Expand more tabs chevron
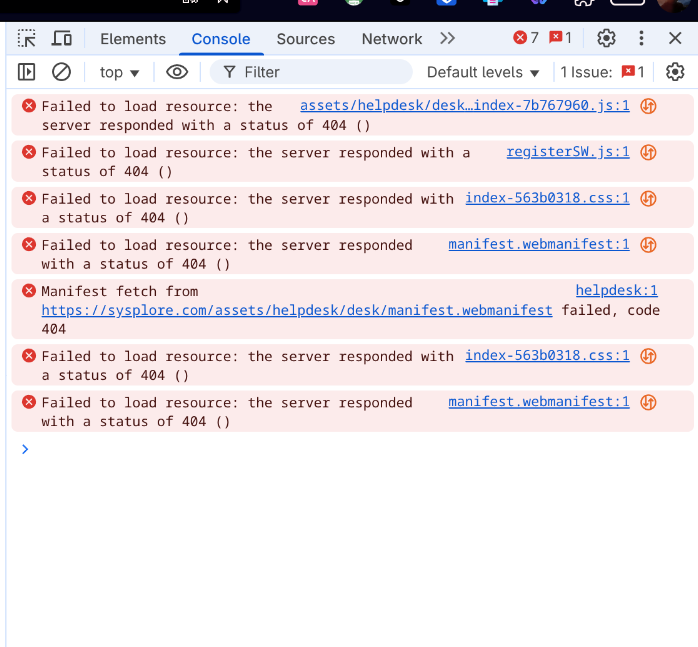The height and width of the screenshot is (647, 698). tap(447, 38)
